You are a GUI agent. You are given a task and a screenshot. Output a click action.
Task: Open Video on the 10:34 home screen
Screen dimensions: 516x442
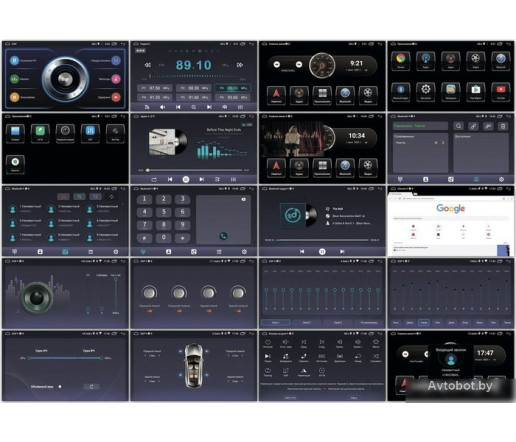(368, 168)
